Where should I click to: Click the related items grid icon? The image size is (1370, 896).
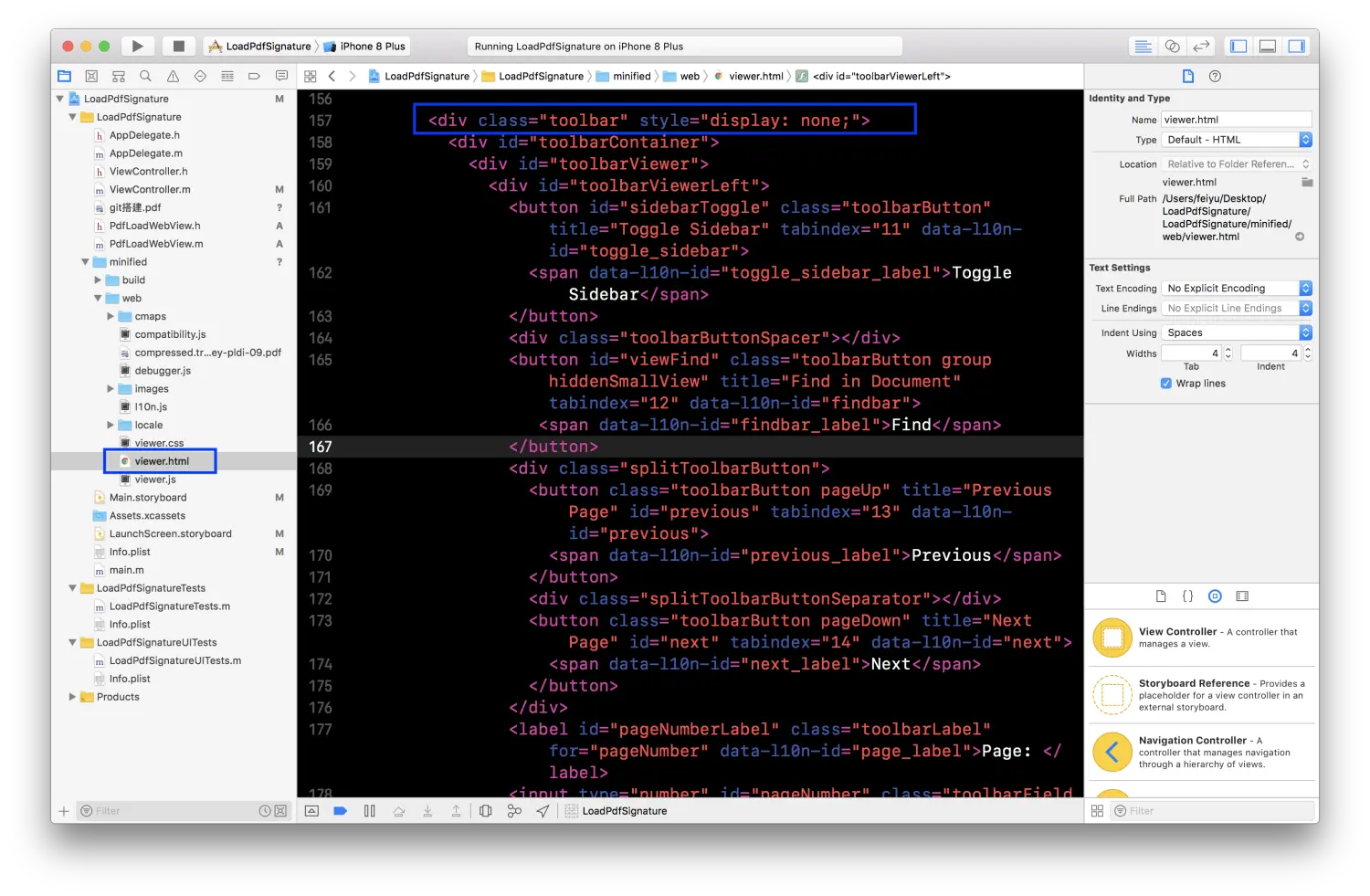[311, 77]
